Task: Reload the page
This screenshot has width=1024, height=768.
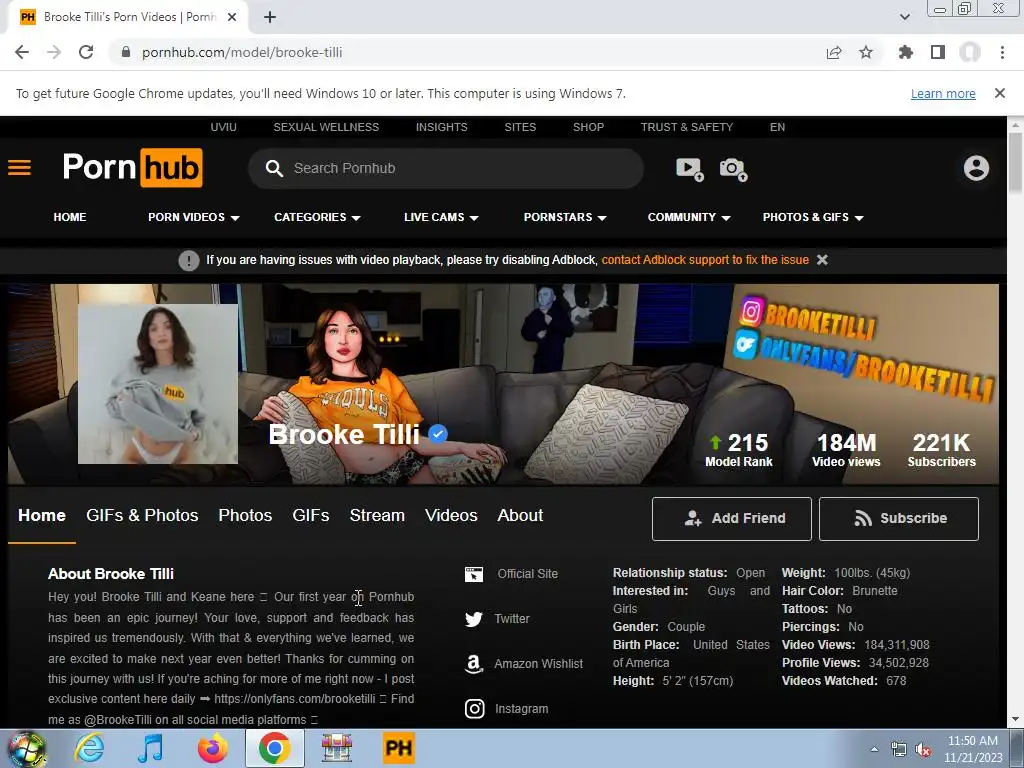Action: coord(86,52)
